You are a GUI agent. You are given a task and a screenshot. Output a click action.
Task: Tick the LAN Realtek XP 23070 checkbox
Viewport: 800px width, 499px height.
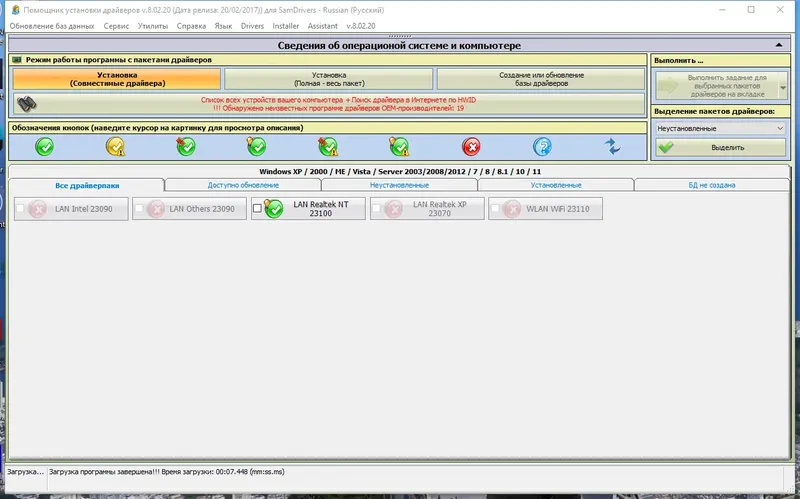tap(376, 208)
